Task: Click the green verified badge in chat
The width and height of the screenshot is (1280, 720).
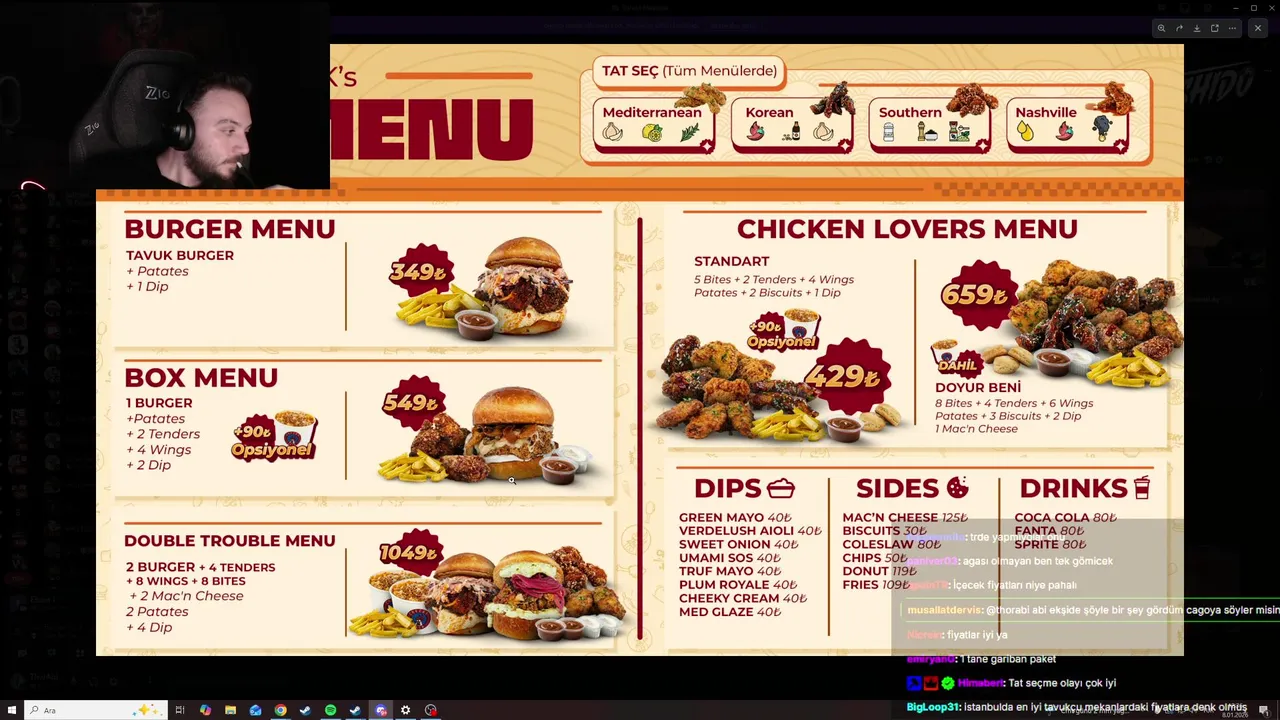Action: [947, 683]
